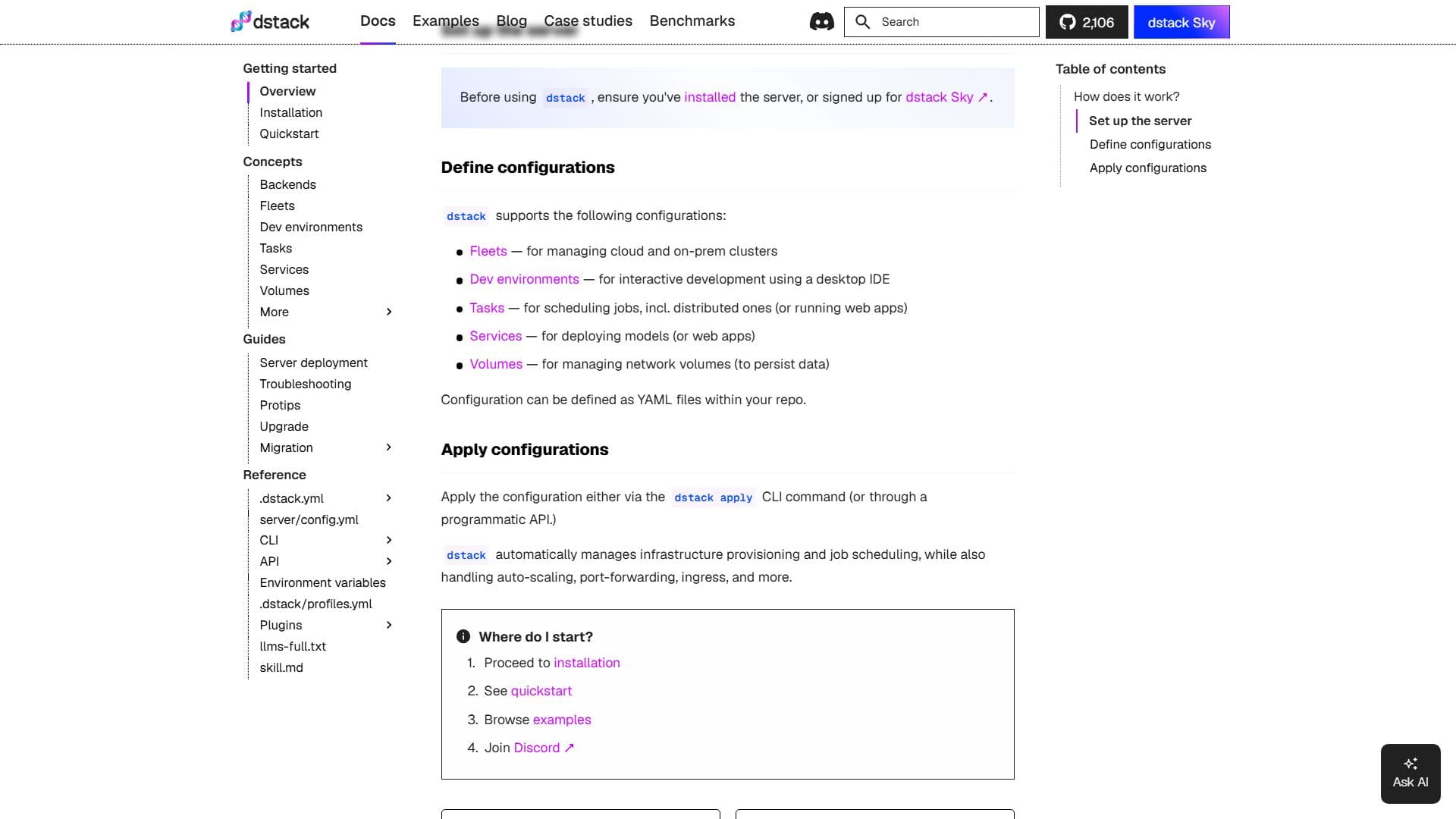Open the dstack Sky link in the notice

point(946,97)
